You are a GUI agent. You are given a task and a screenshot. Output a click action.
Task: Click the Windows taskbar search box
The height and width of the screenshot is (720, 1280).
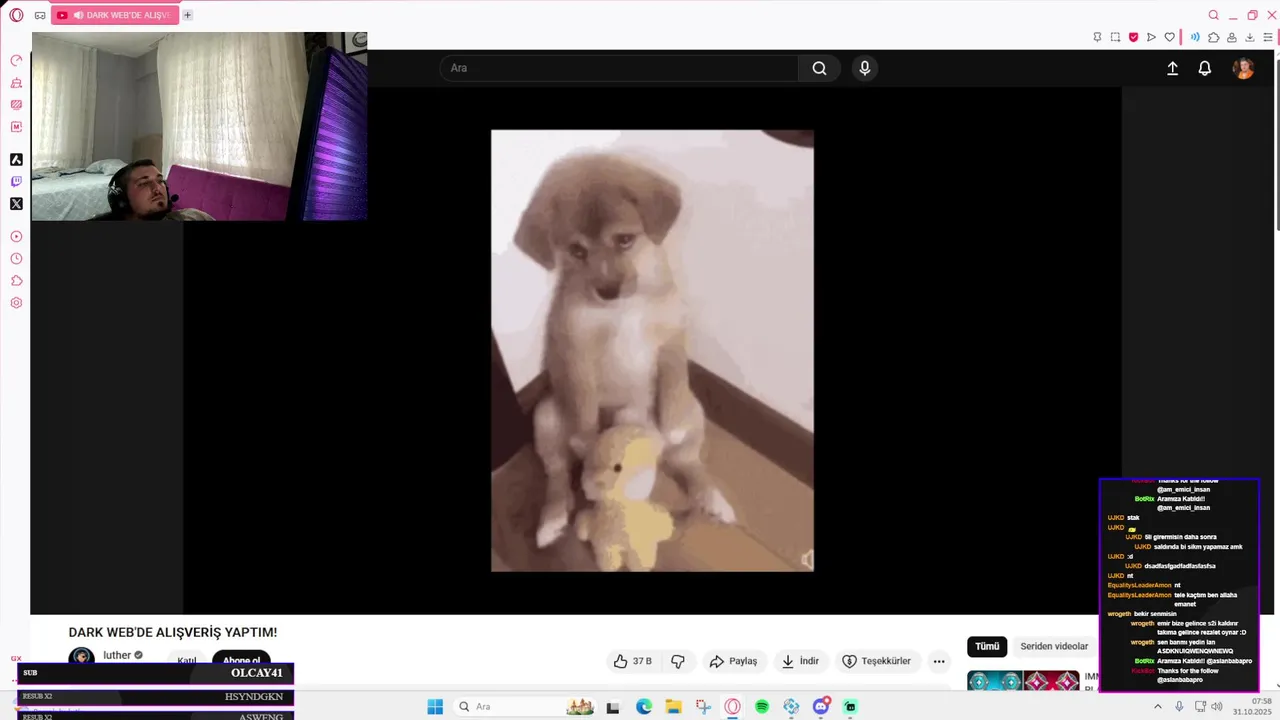pyautogui.click(x=524, y=707)
